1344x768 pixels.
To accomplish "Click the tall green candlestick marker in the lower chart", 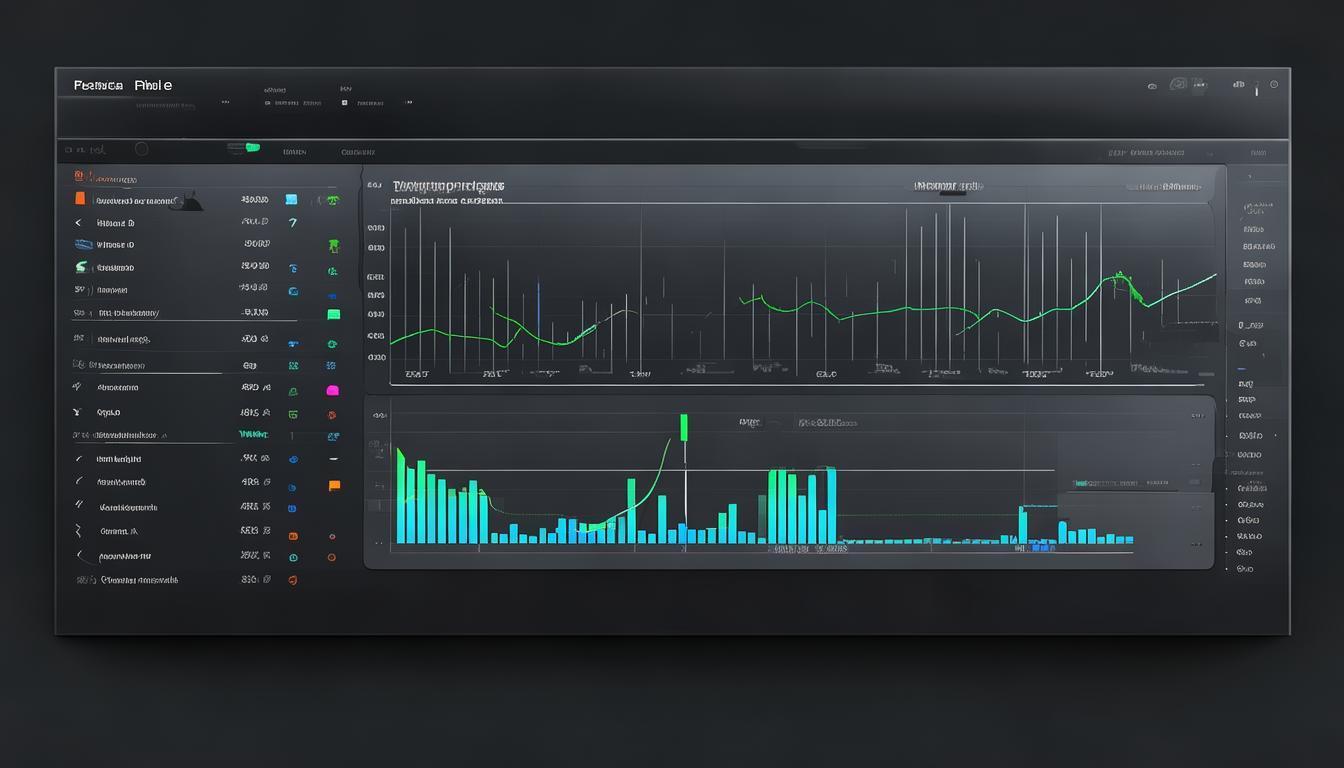I will point(685,427).
